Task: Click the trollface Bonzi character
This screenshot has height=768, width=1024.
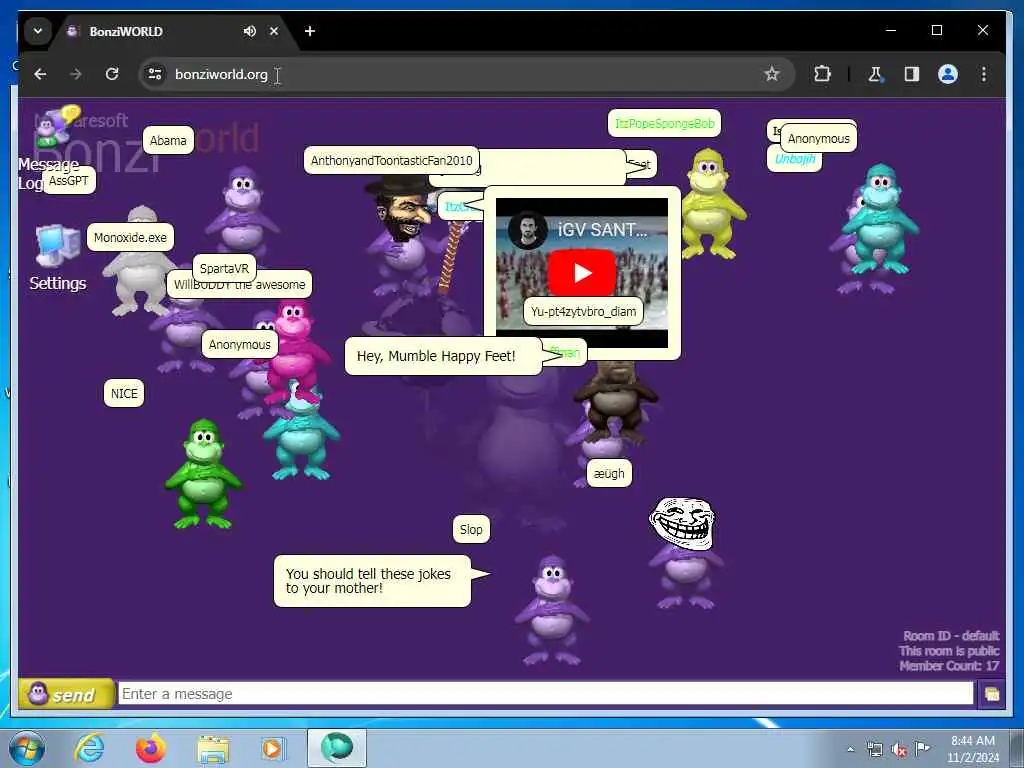Action: pos(684,552)
